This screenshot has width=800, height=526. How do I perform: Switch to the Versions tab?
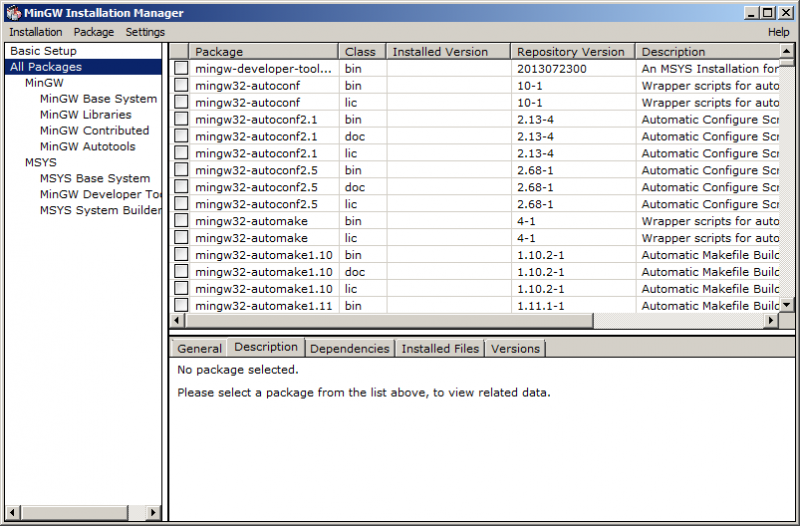coord(515,348)
